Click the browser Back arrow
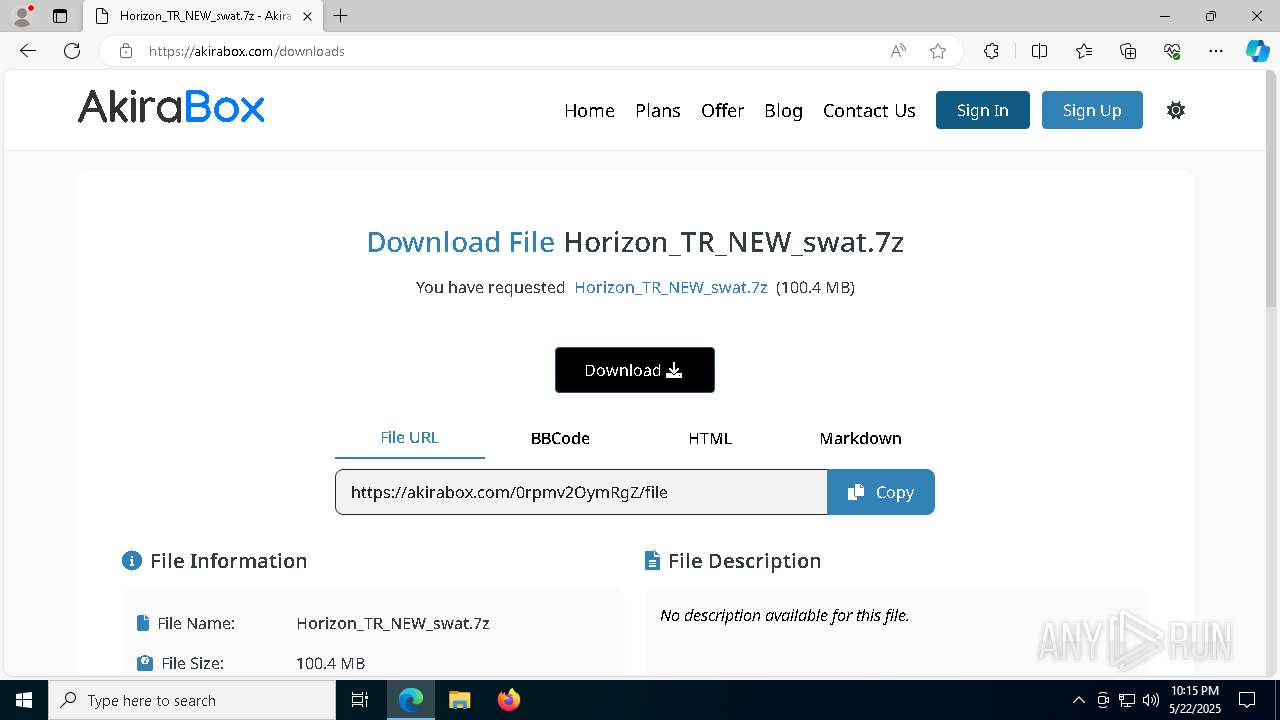 point(28,51)
